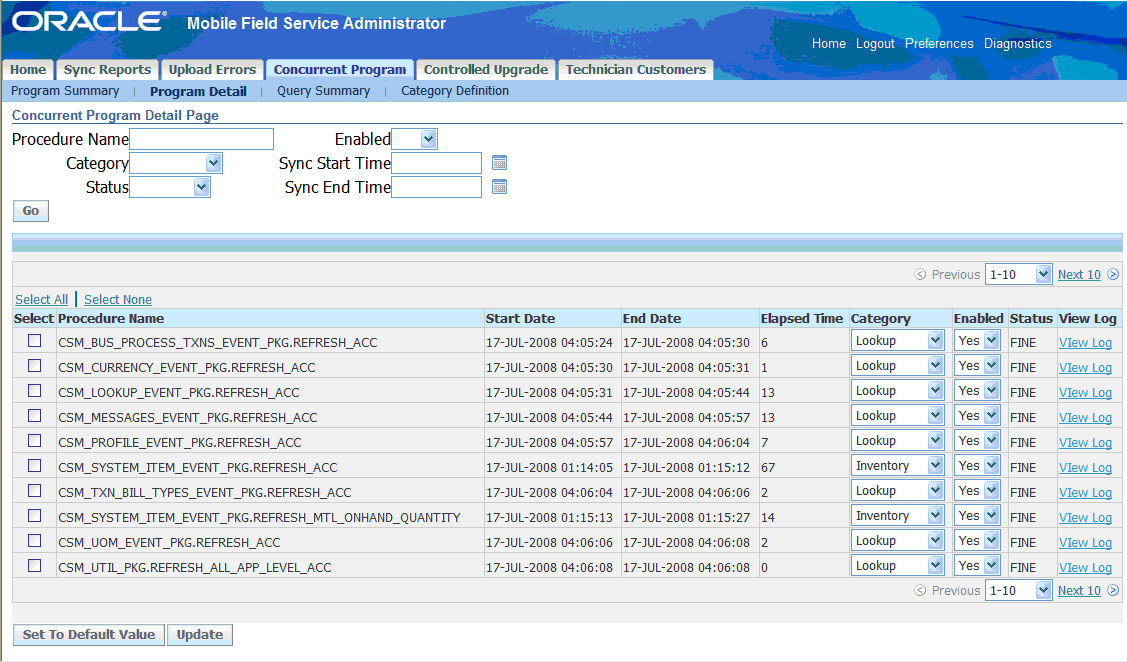Open the Category filter dropdown

tap(176, 163)
